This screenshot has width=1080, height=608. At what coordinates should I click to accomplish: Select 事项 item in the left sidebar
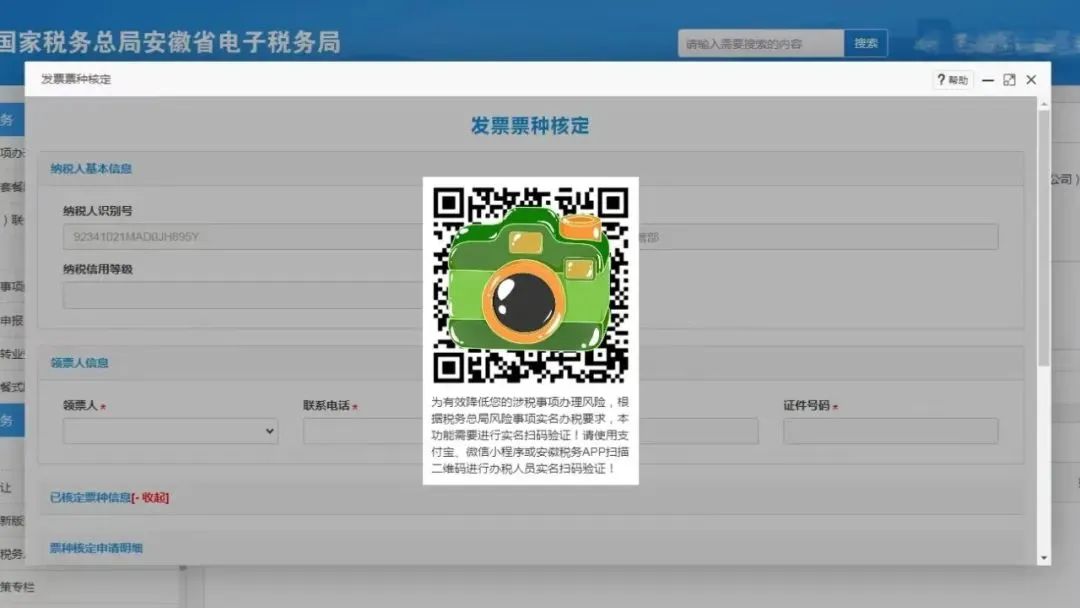(x=12, y=286)
